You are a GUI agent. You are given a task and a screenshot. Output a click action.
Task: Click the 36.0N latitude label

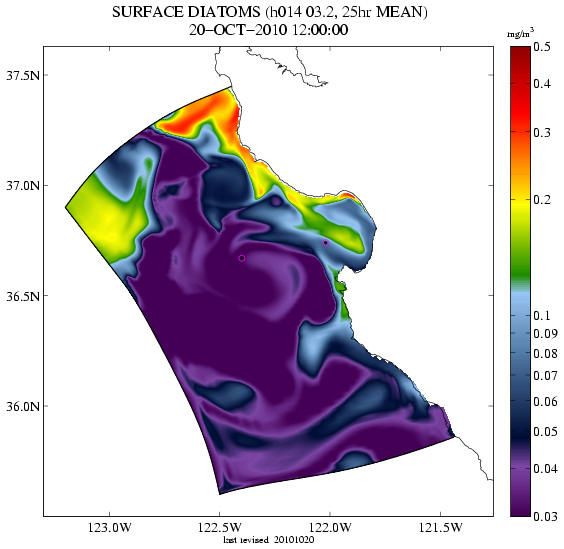point(23,406)
